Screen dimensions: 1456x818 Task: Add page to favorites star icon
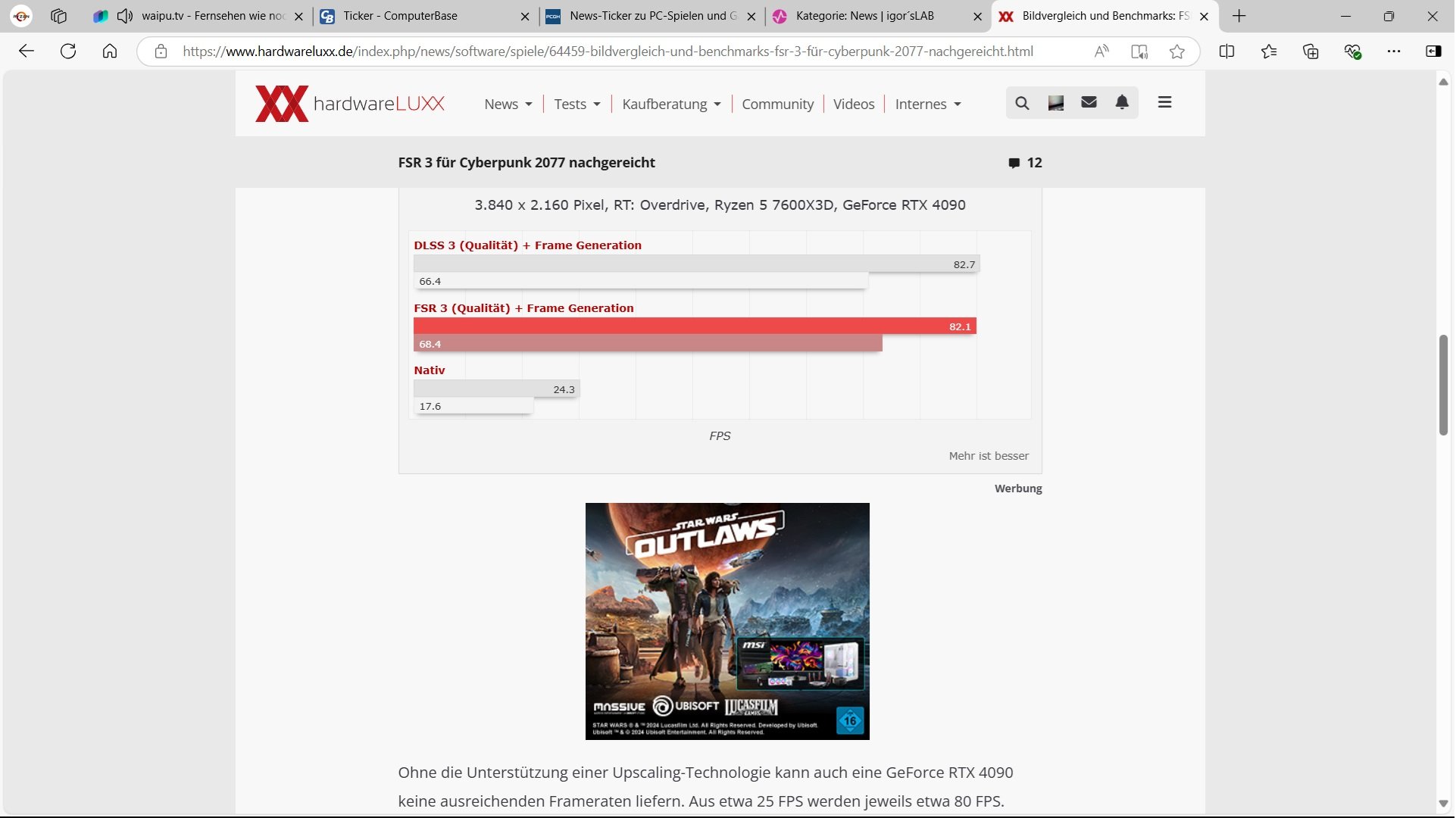[1177, 52]
